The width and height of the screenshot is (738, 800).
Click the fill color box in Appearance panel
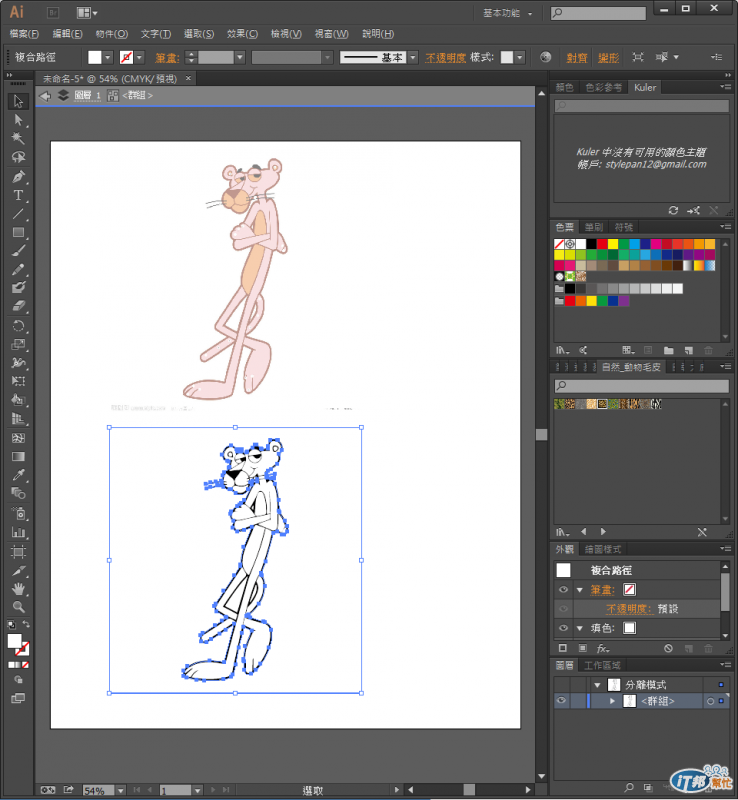coord(629,628)
